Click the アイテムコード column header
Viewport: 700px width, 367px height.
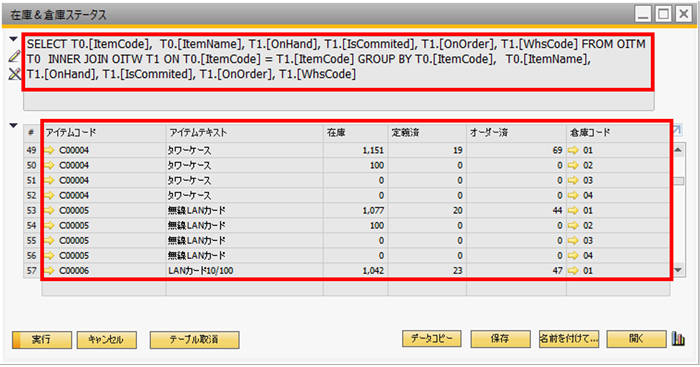(x=104, y=133)
